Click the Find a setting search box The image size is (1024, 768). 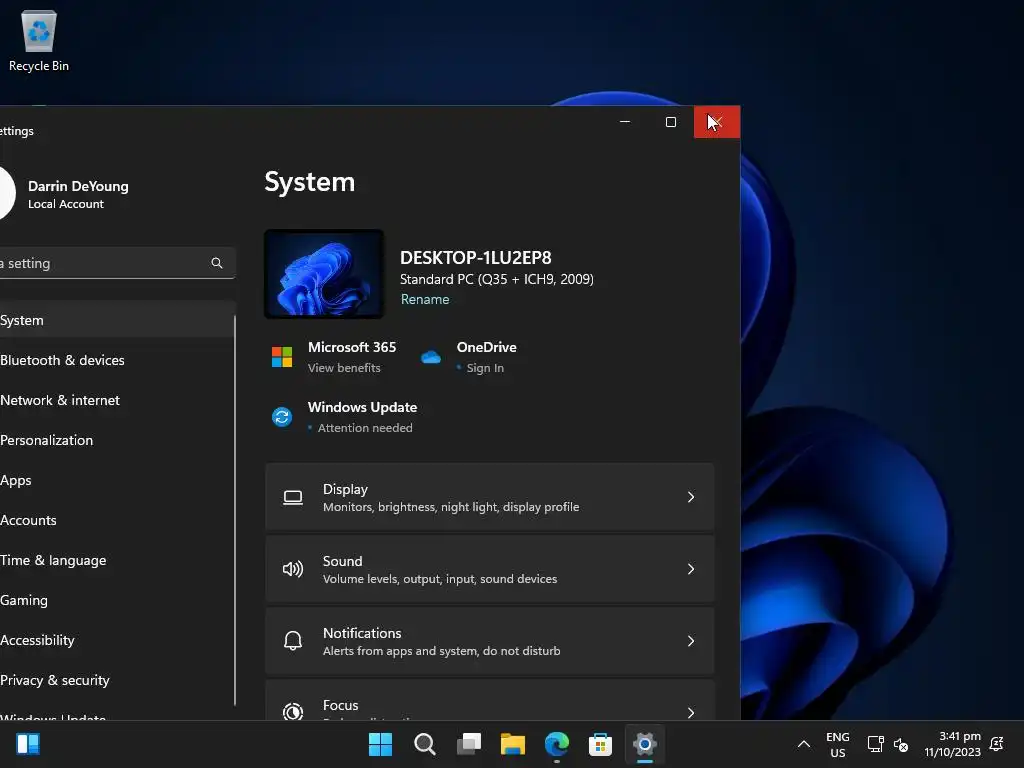[116, 263]
